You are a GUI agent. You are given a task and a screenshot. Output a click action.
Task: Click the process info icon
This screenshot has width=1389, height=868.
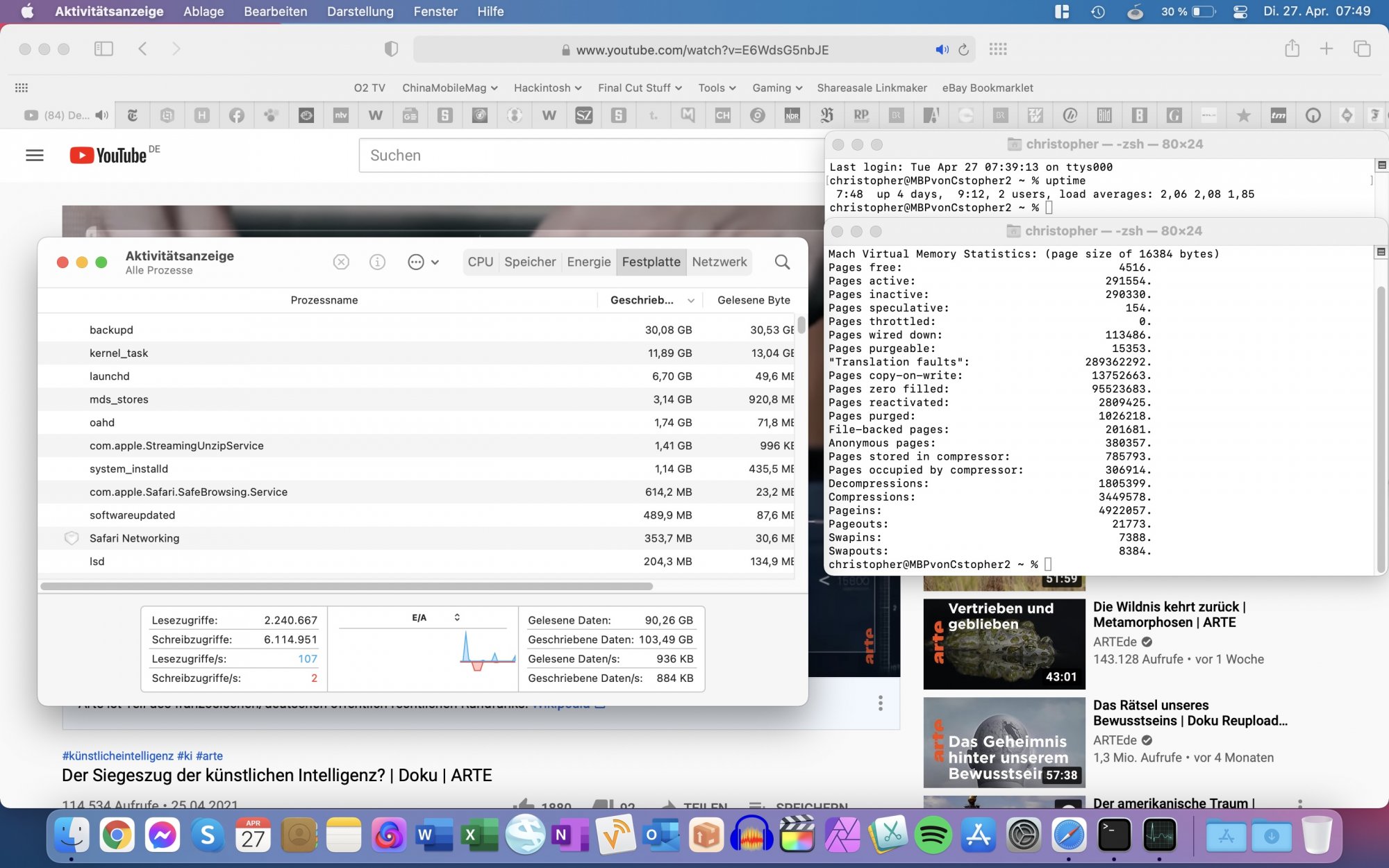coord(377,262)
